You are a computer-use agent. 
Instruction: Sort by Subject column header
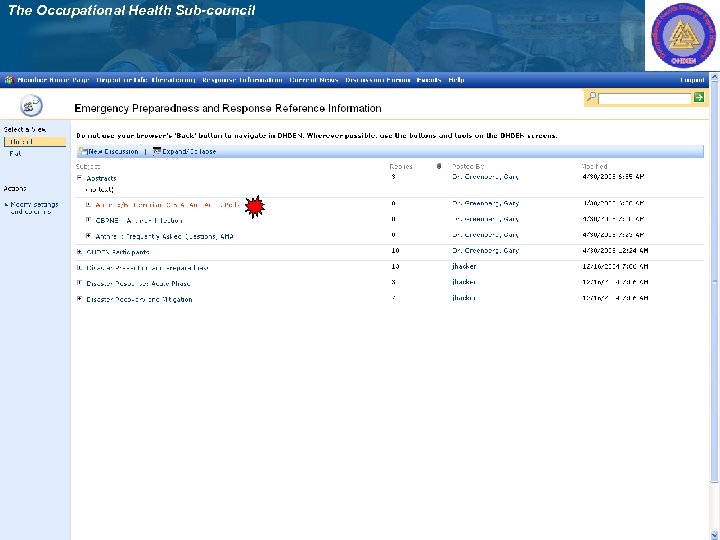[88, 166]
